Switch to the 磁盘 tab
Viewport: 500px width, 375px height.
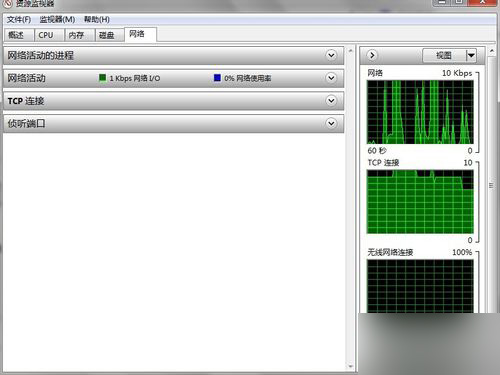110,35
